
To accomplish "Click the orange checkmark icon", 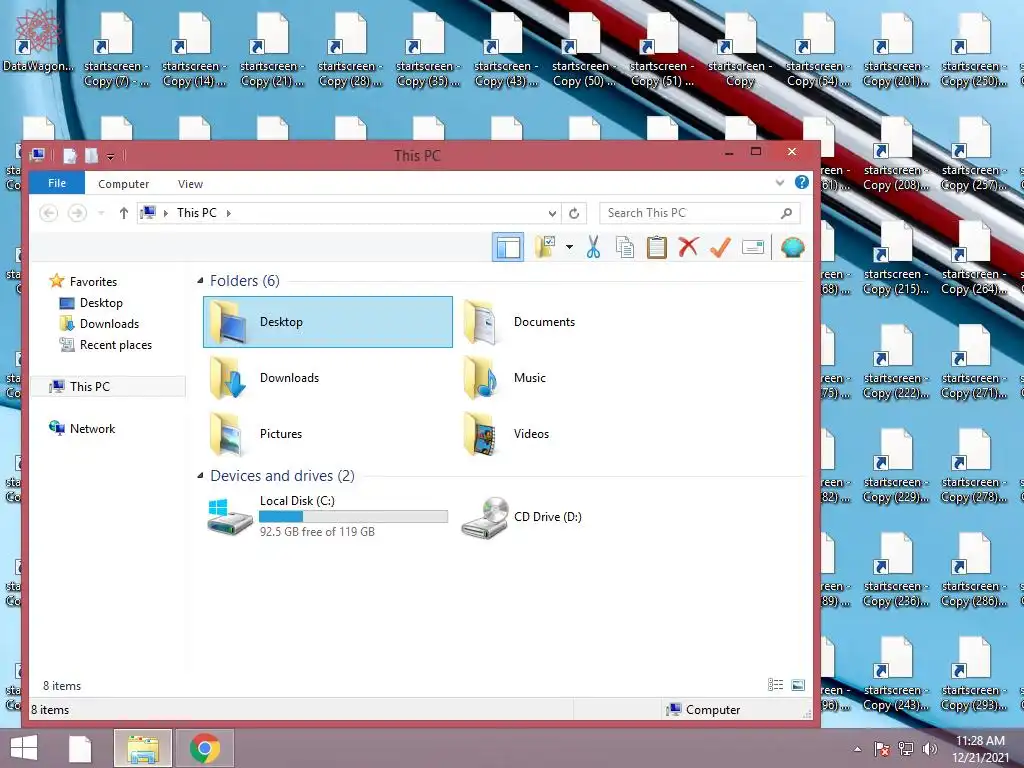I will 720,247.
